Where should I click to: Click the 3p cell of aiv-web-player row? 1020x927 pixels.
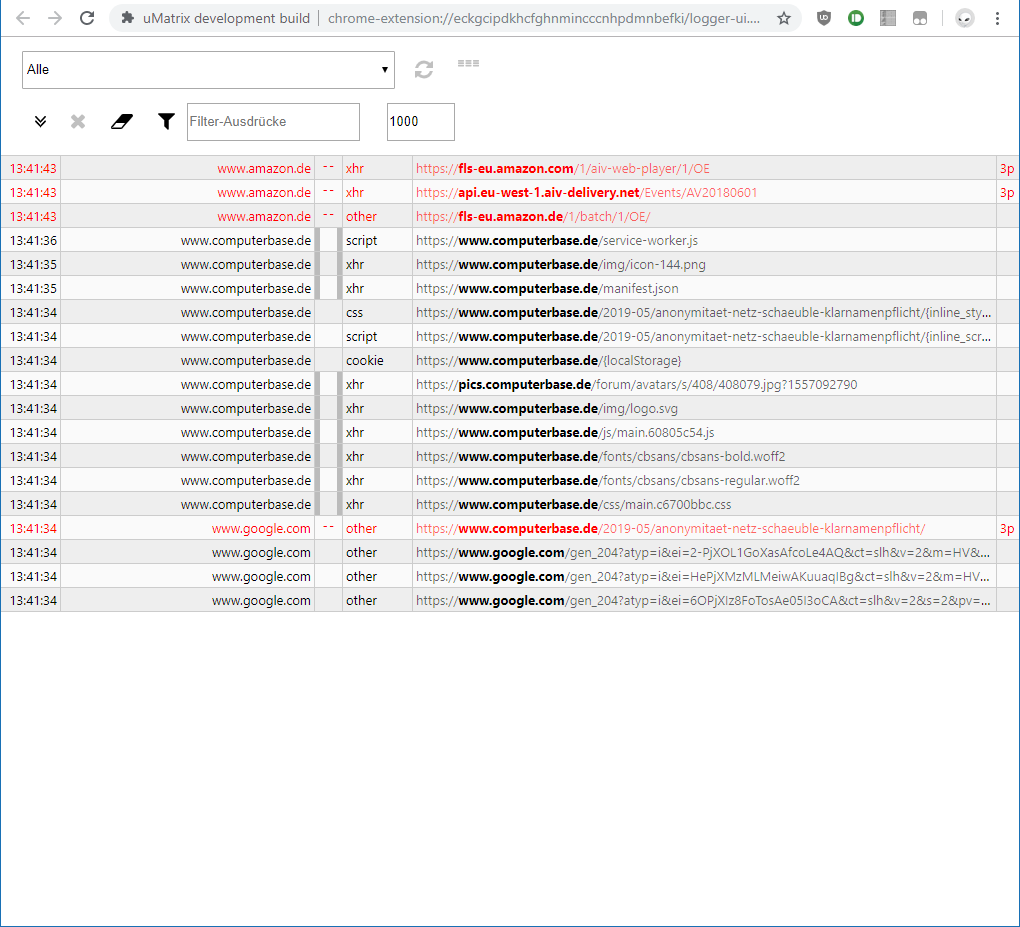pyautogui.click(x=1007, y=168)
